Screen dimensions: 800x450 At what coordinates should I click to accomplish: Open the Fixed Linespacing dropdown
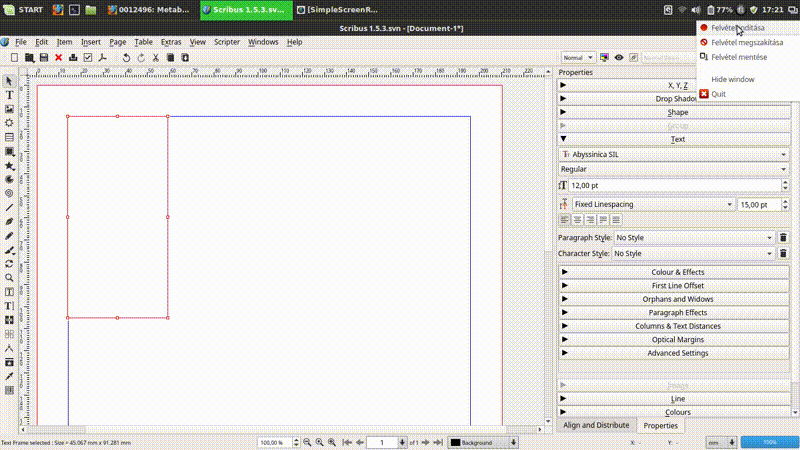(x=652, y=204)
